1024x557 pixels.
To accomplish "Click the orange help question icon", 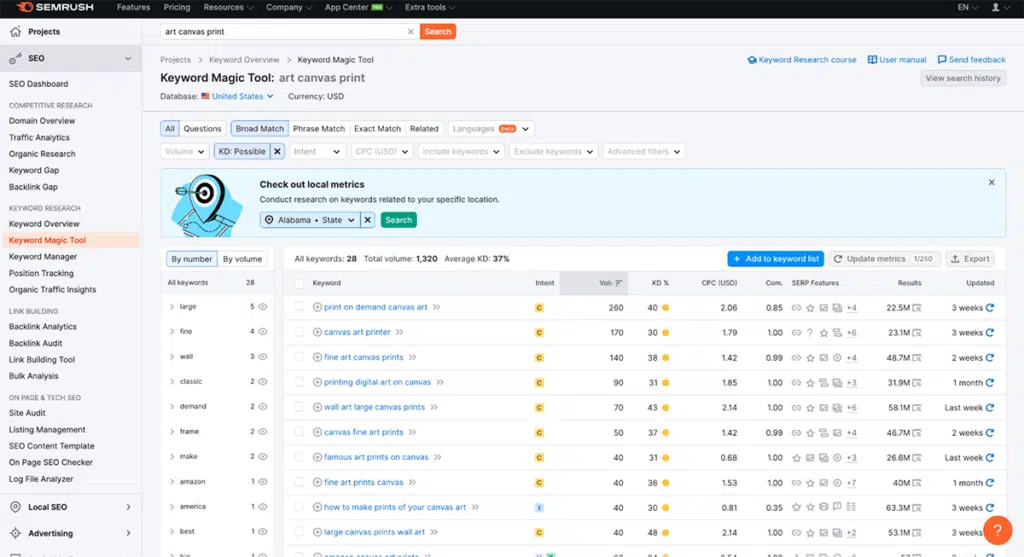I will (997, 530).
